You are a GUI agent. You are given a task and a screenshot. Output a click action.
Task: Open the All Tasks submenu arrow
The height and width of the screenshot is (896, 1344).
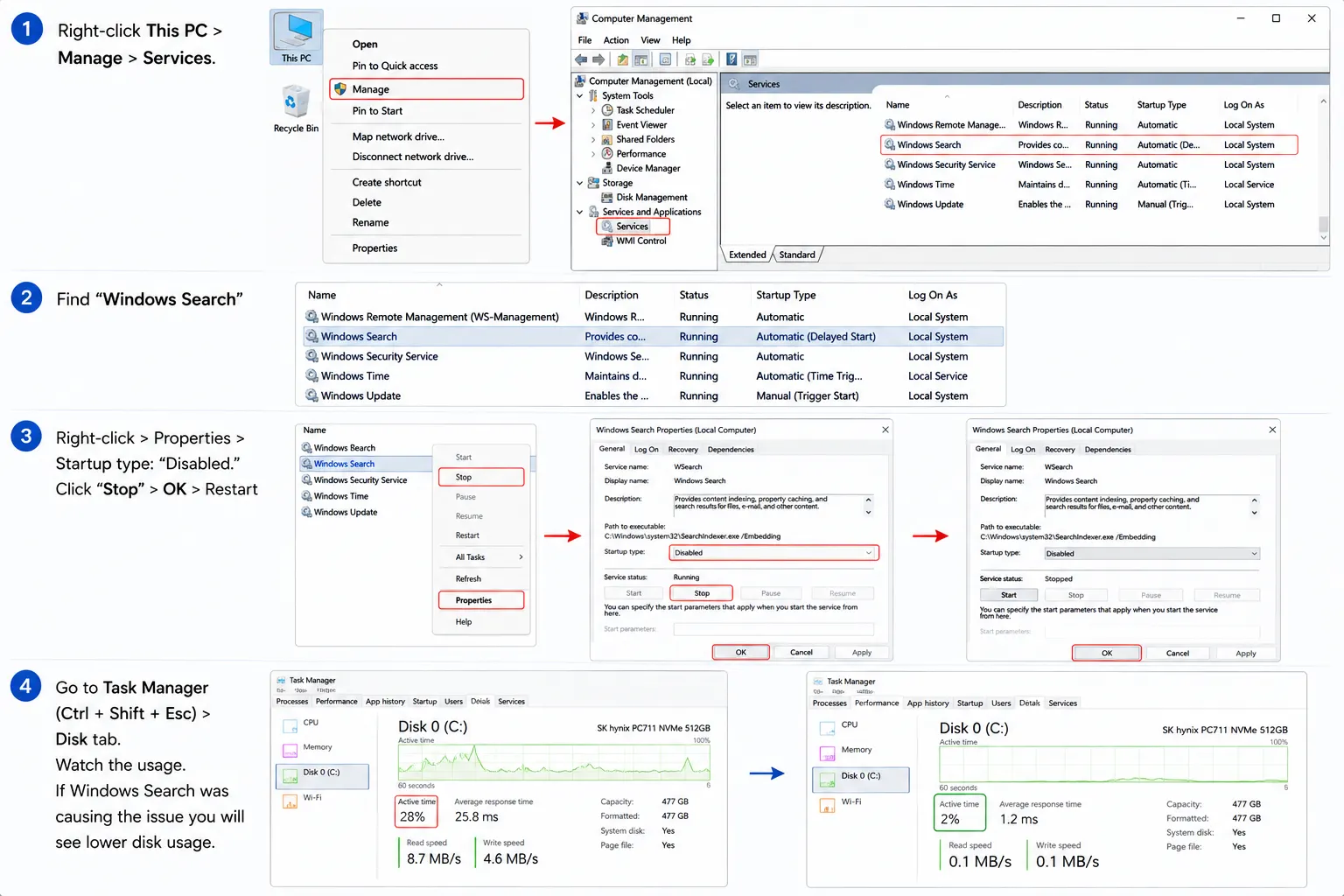(521, 557)
